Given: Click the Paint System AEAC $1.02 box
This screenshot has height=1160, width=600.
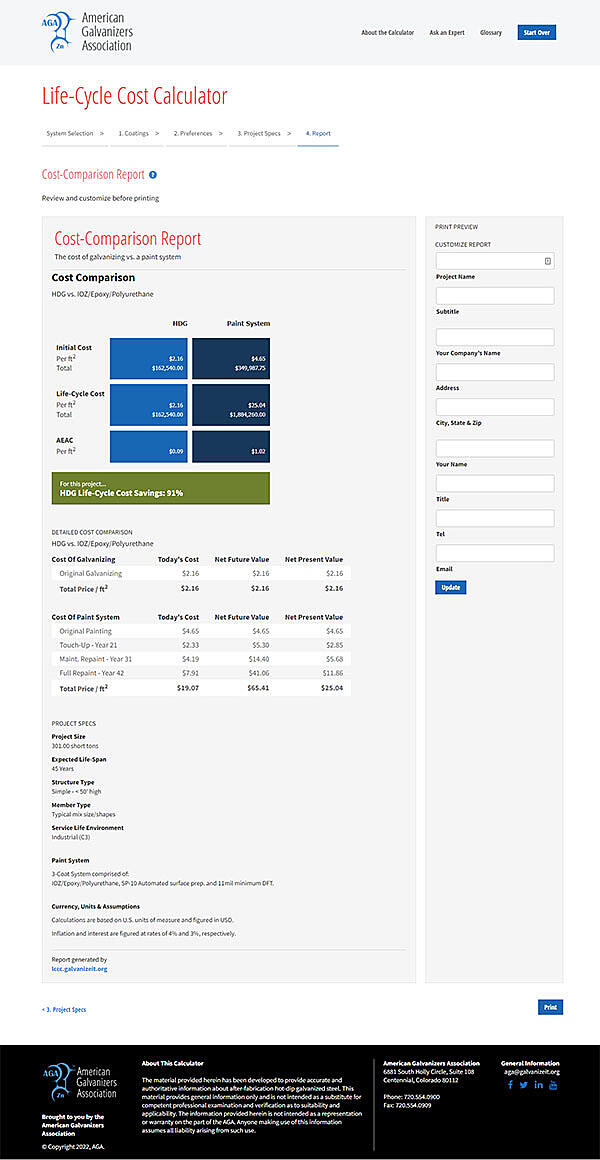Looking at the screenshot, I should coord(231,447).
